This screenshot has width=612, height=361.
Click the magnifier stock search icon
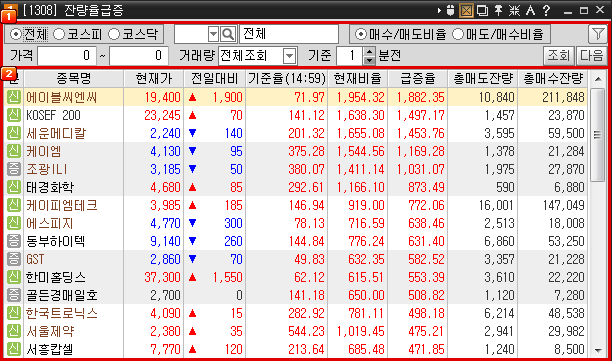coord(228,34)
